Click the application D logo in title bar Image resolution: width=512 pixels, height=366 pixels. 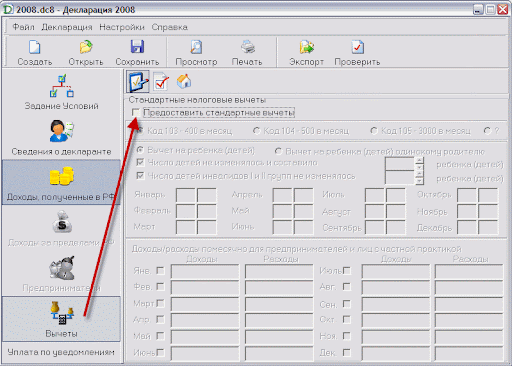(7, 9)
